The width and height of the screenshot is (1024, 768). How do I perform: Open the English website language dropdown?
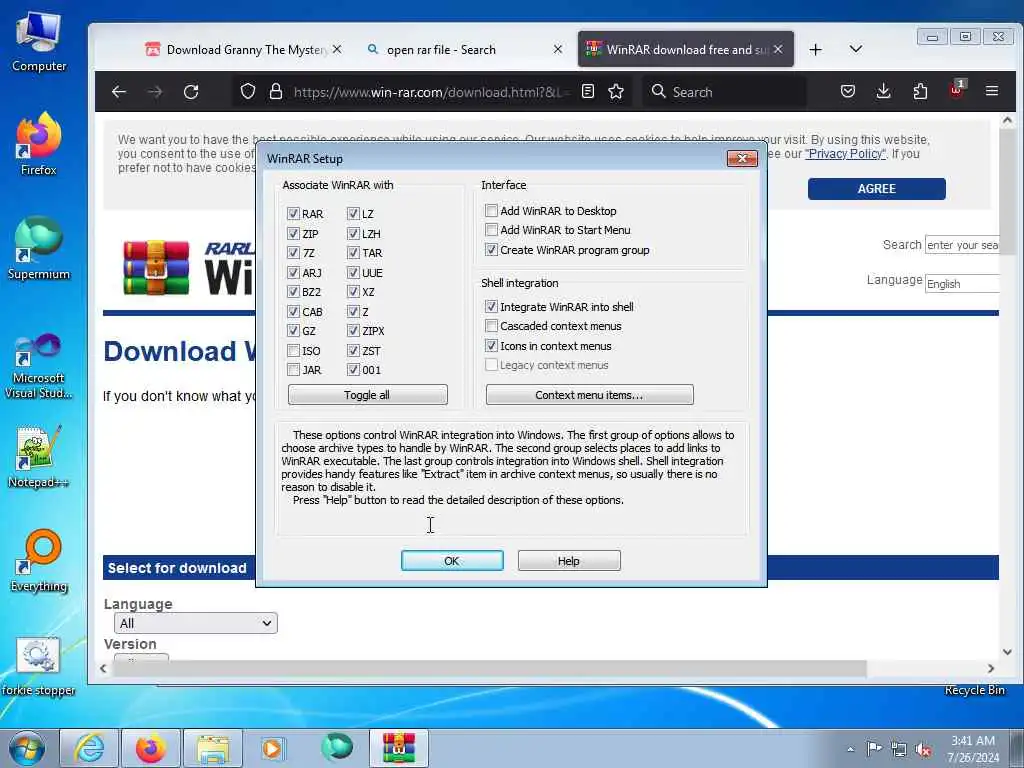tap(962, 283)
